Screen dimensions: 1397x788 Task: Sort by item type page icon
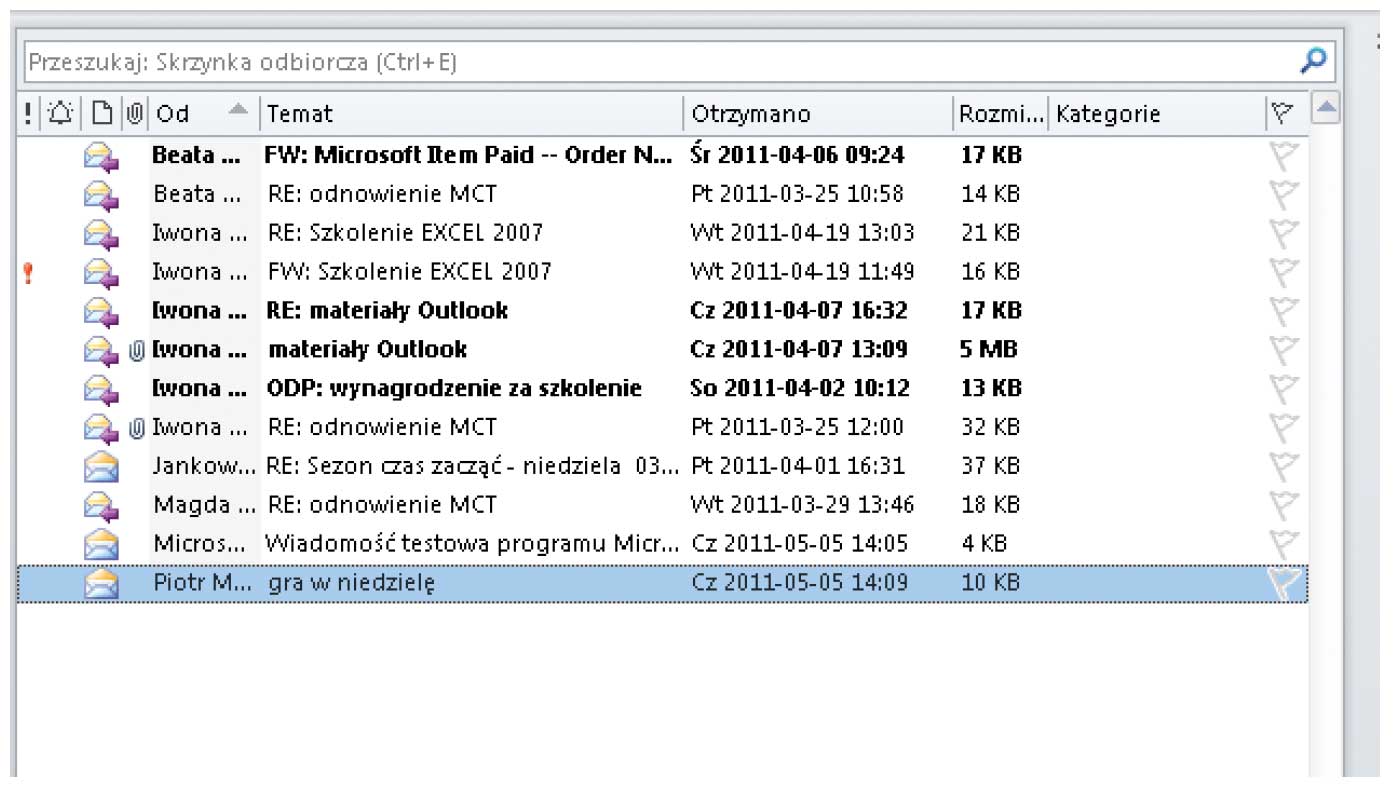pos(101,114)
